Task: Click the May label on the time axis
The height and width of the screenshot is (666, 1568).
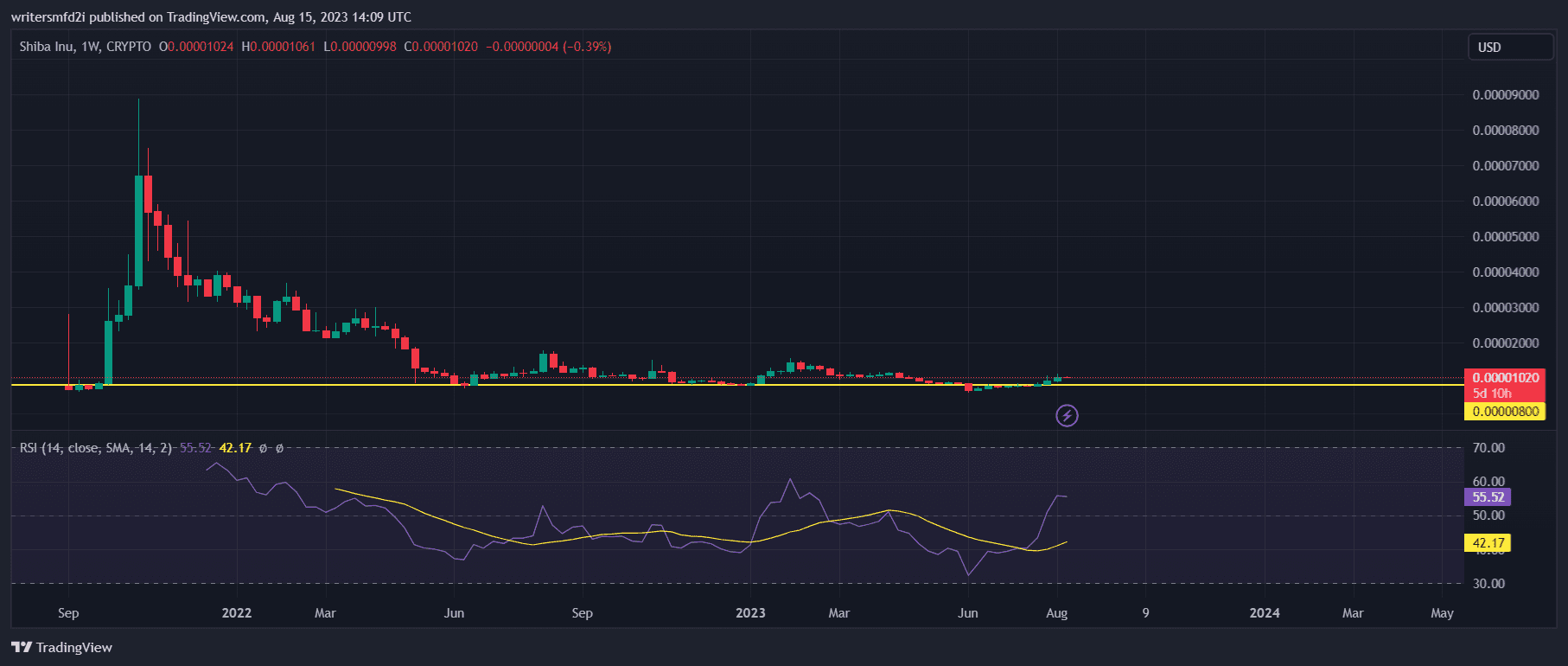Action: (x=1441, y=613)
